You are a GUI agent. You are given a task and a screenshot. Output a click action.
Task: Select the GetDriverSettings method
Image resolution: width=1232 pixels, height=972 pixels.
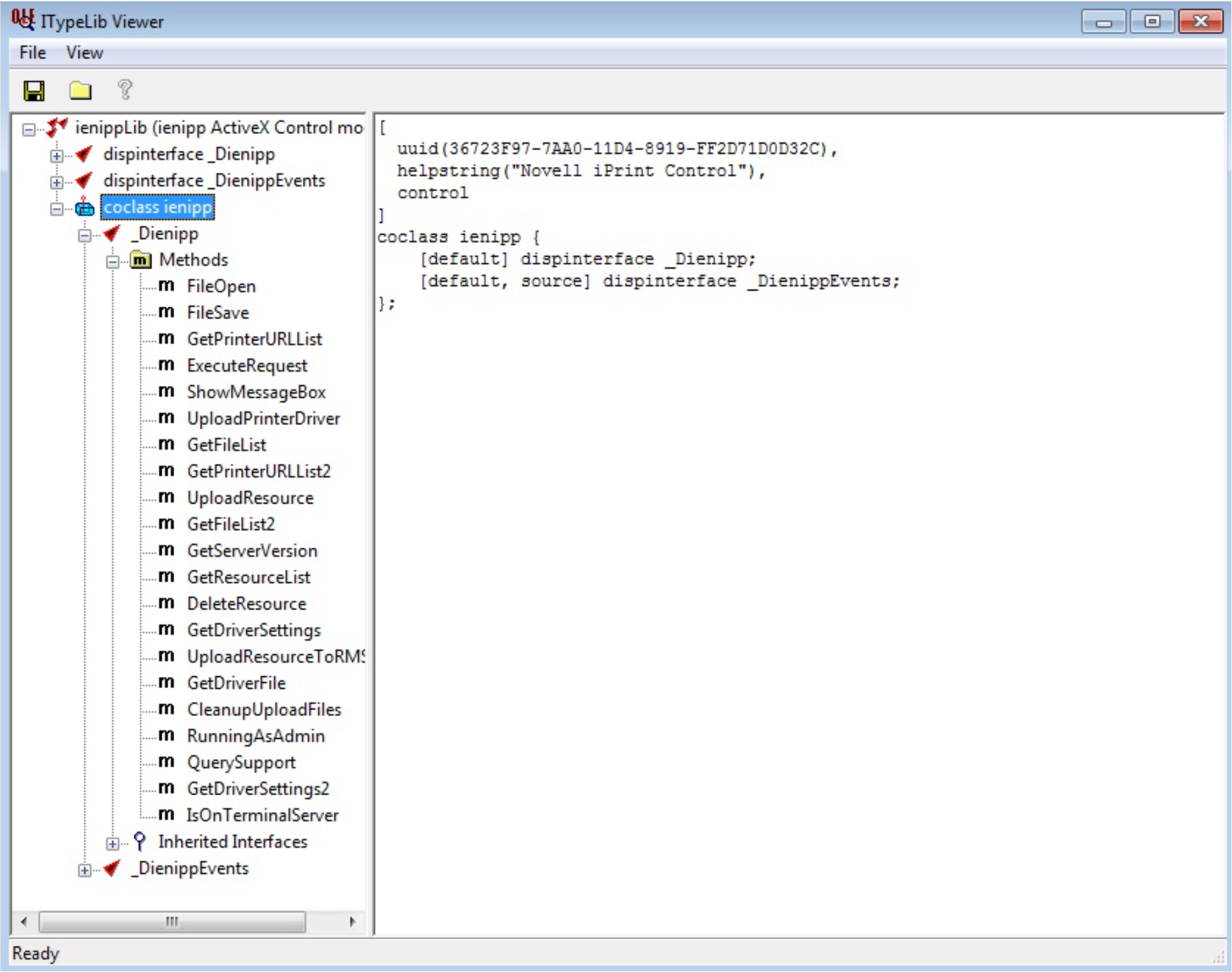coord(253,630)
